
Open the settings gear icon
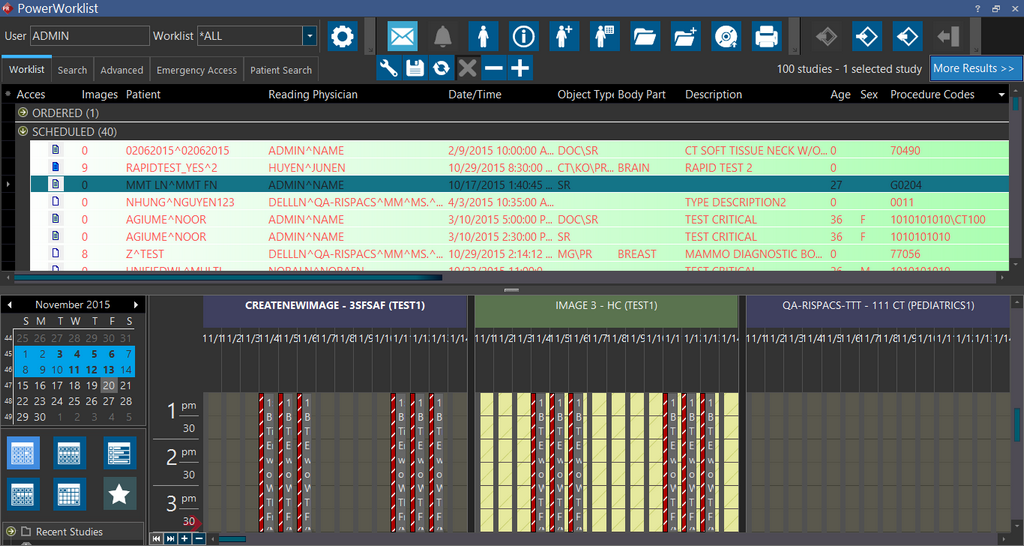(343, 37)
